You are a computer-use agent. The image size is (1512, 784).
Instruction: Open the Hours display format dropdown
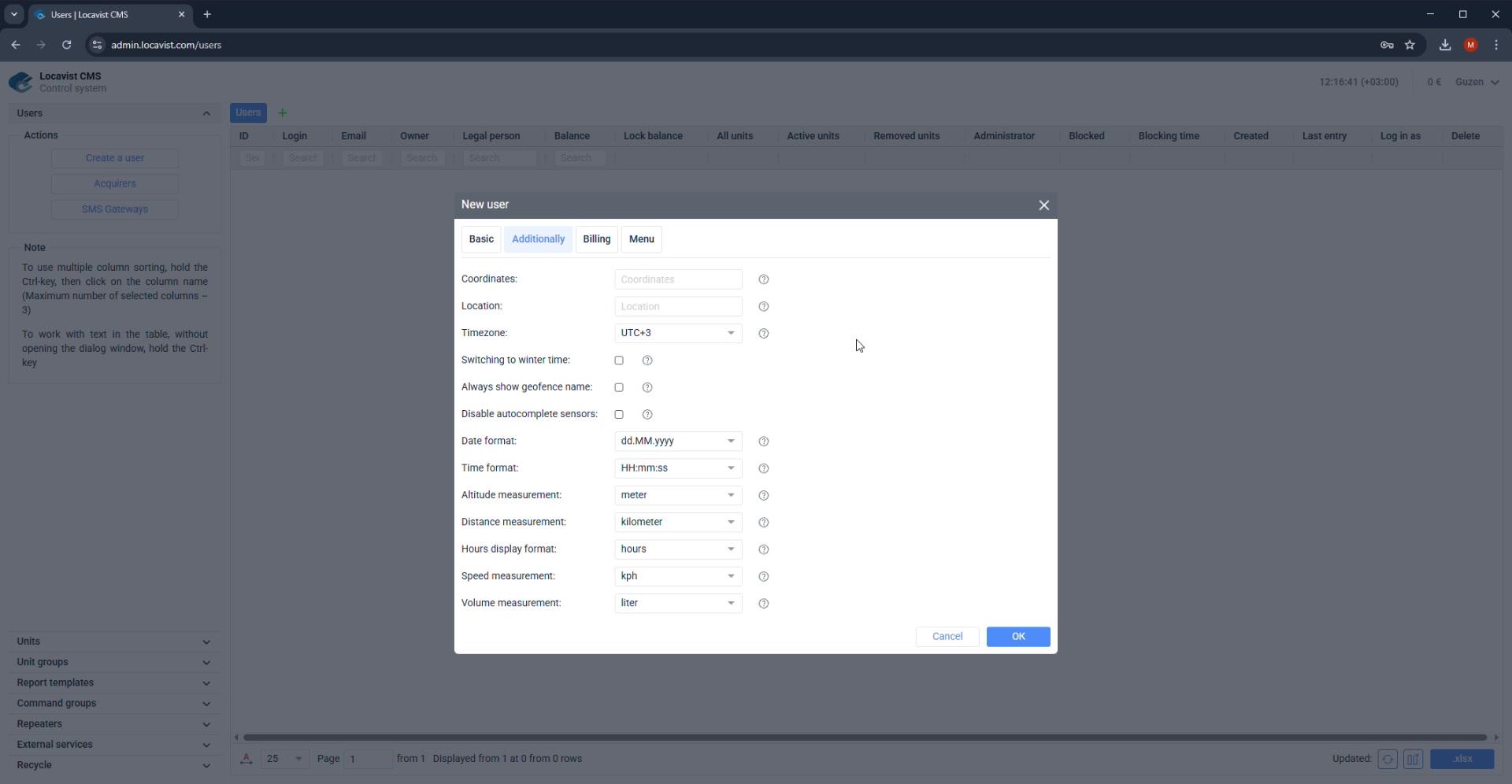(678, 549)
